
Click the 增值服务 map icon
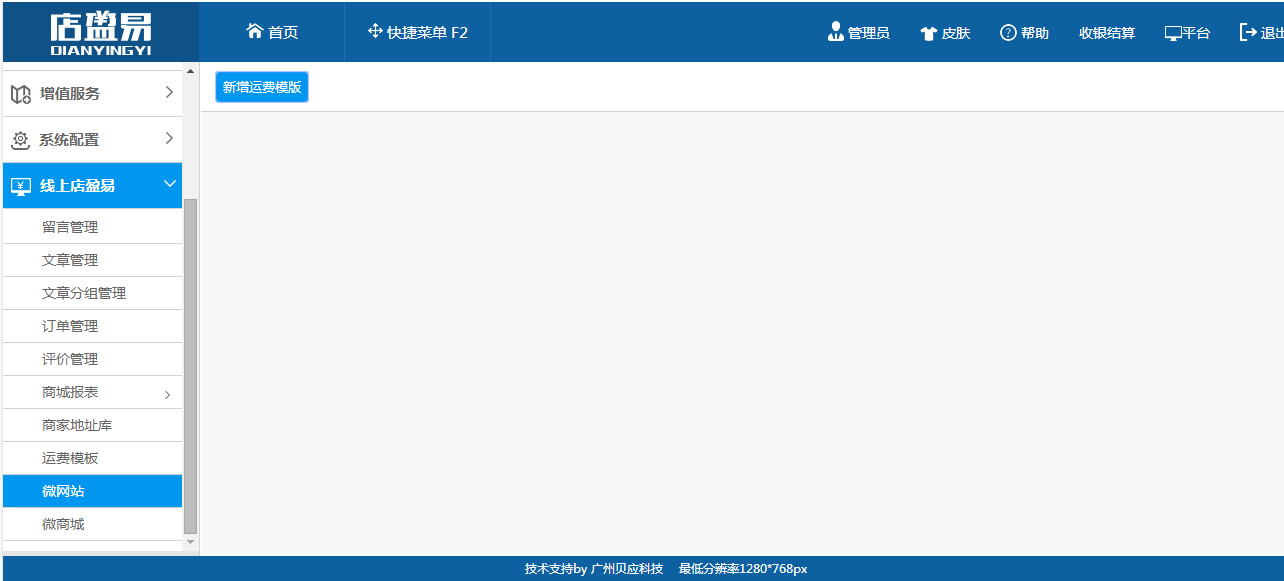(21, 94)
